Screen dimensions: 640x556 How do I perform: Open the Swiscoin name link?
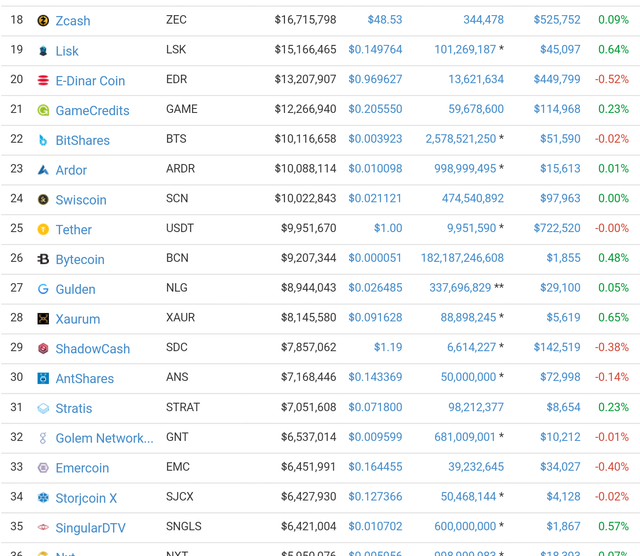81,200
